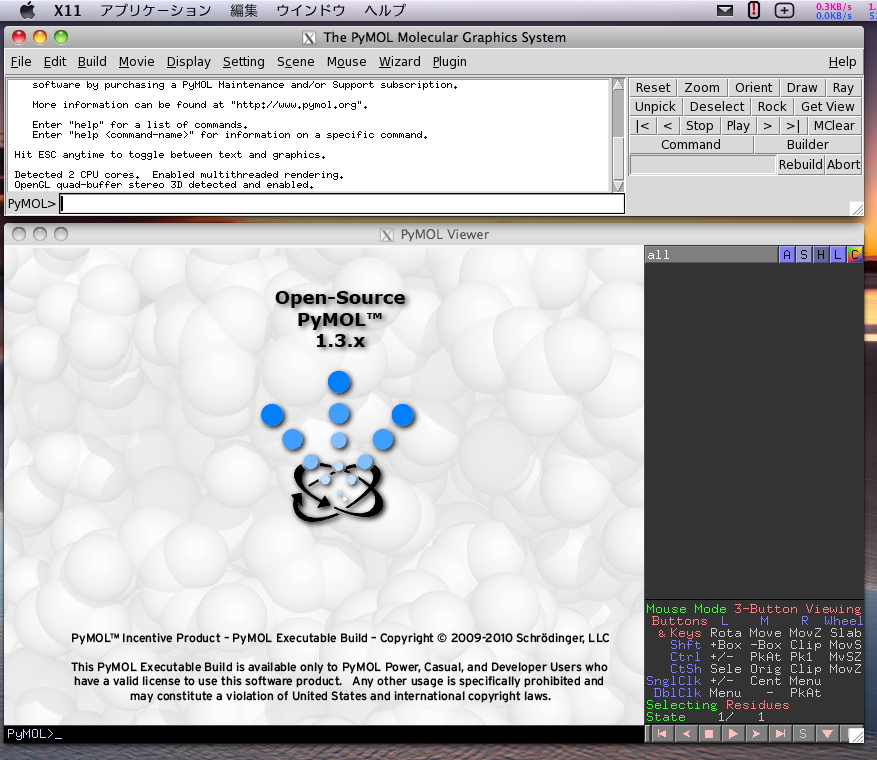
Task: Open the L (Label) menu for all
Action: 837,255
